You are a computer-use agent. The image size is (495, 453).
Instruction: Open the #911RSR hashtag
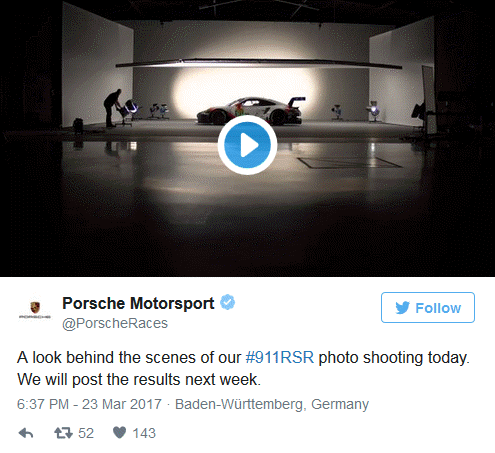(280, 357)
